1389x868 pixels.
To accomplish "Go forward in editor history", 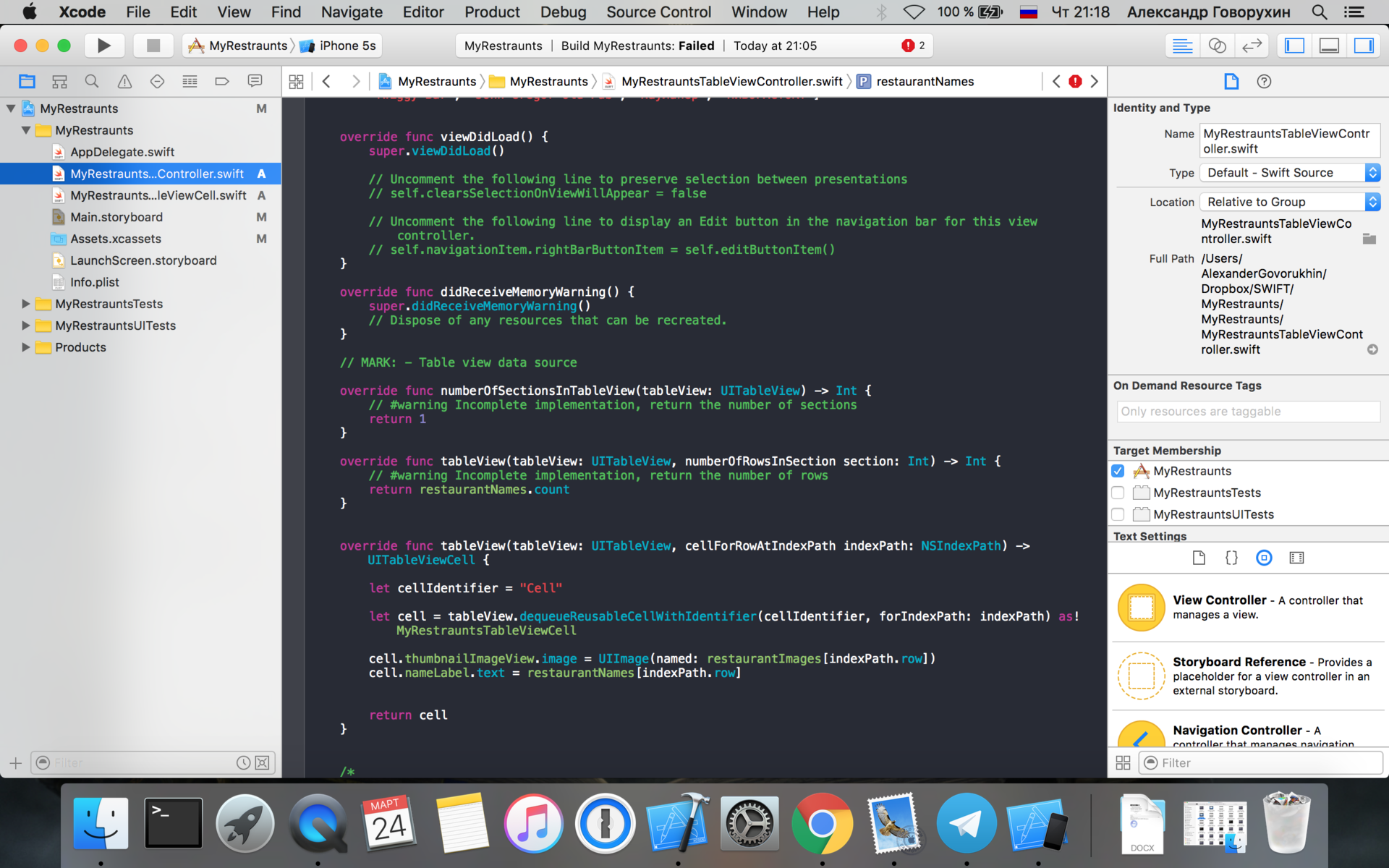I will [x=355, y=82].
